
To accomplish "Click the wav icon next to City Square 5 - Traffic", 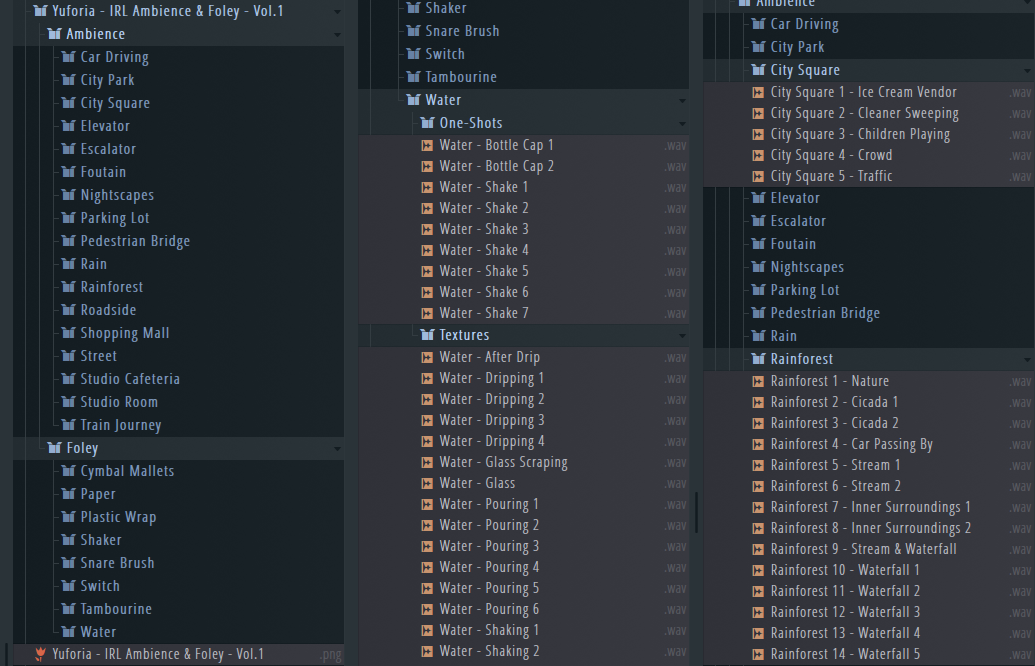I will click(x=758, y=176).
